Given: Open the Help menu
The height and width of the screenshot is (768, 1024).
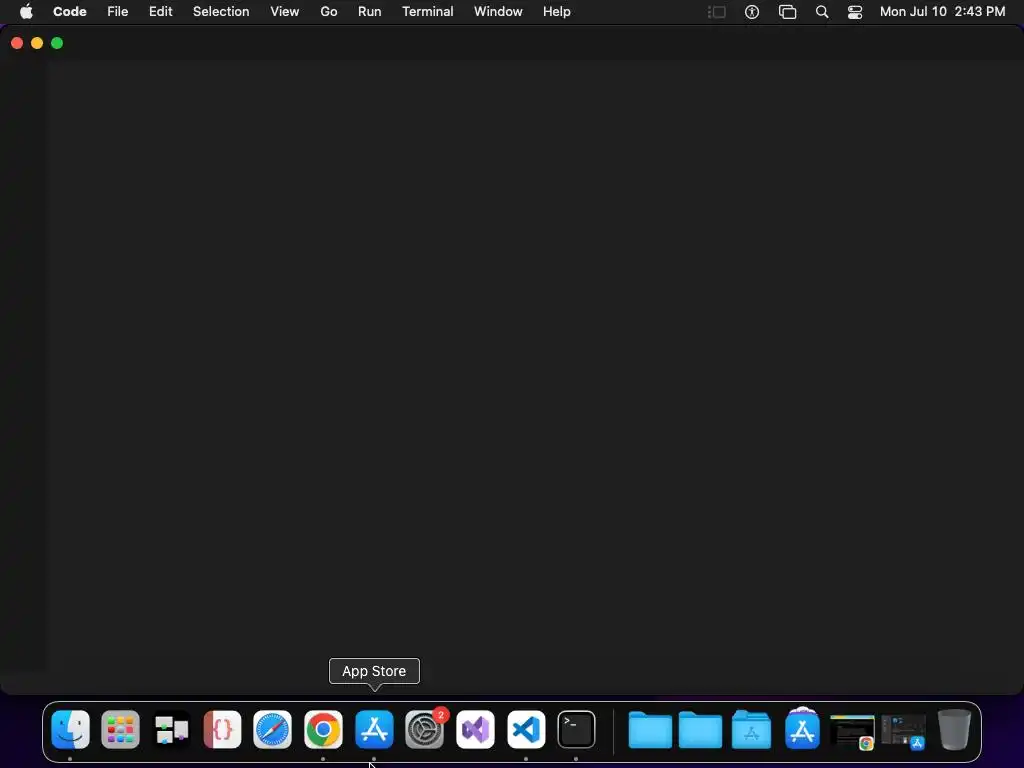Looking at the screenshot, I should 556,12.
